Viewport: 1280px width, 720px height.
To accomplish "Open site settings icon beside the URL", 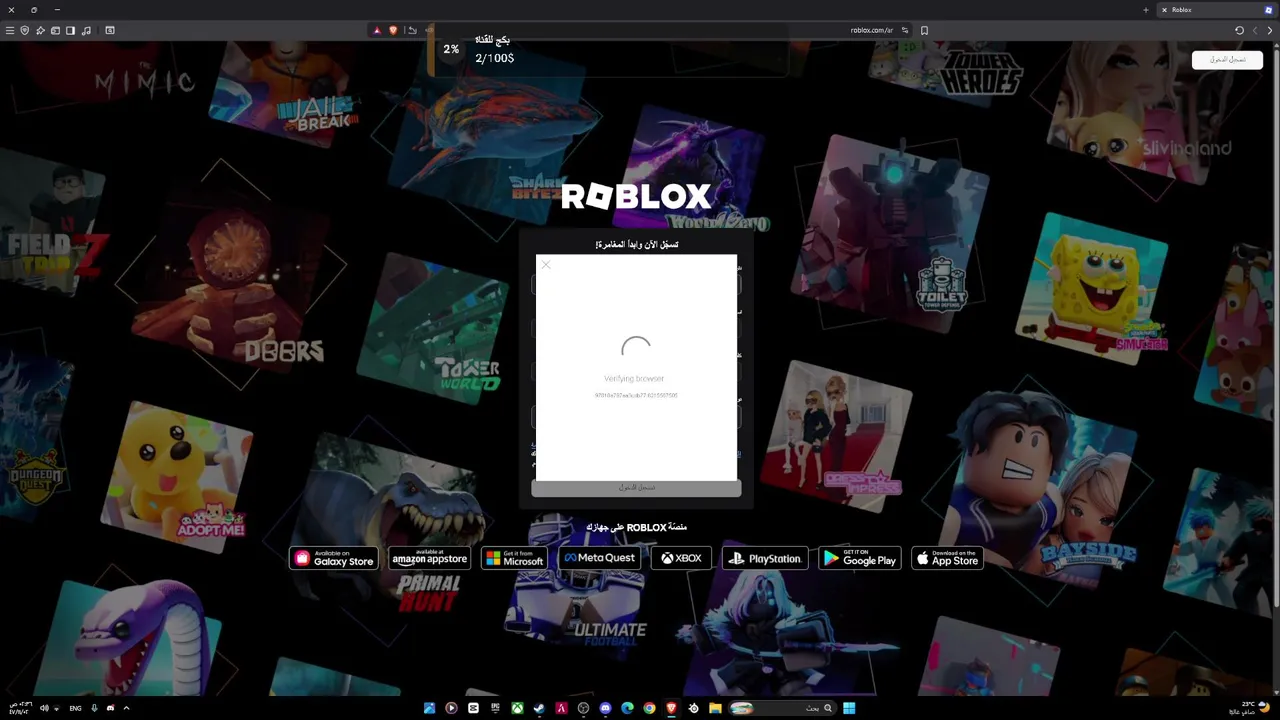I will (905, 30).
